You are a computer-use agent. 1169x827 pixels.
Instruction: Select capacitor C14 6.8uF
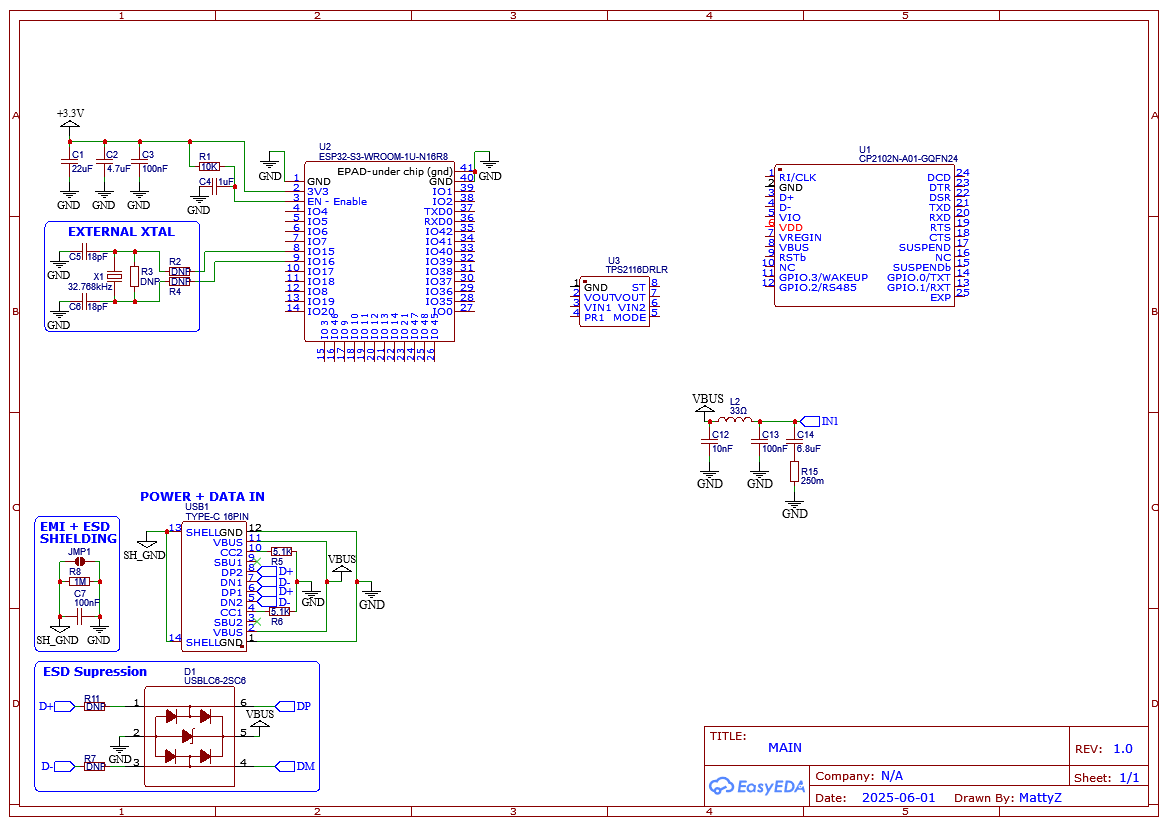click(x=795, y=443)
